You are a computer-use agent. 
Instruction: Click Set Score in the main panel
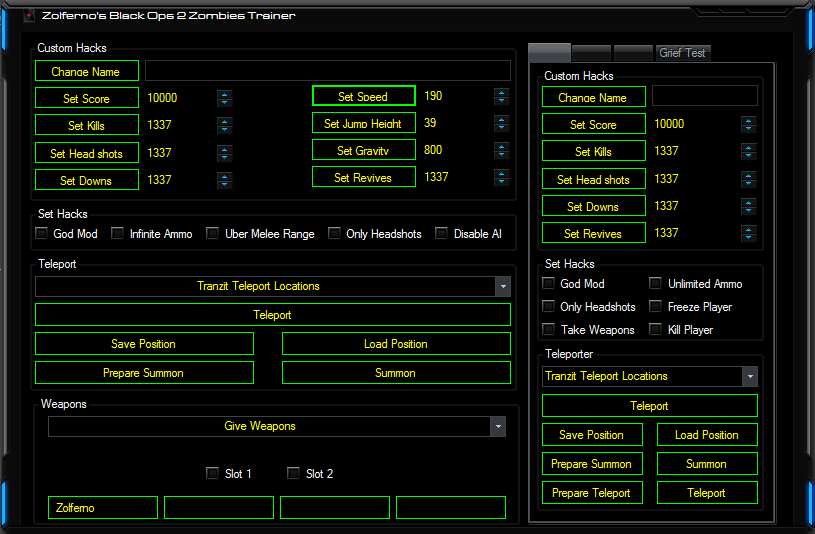pyautogui.click(x=87, y=98)
